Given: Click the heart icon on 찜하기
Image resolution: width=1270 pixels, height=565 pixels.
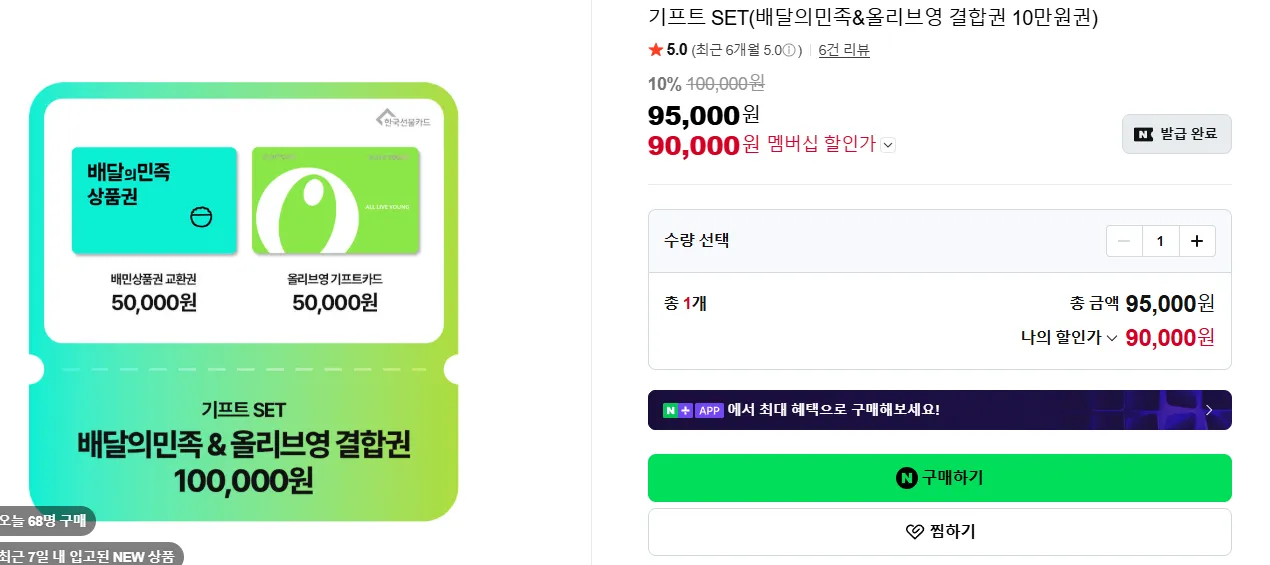Looking at the screenshot, I should (x=914, y=532).
